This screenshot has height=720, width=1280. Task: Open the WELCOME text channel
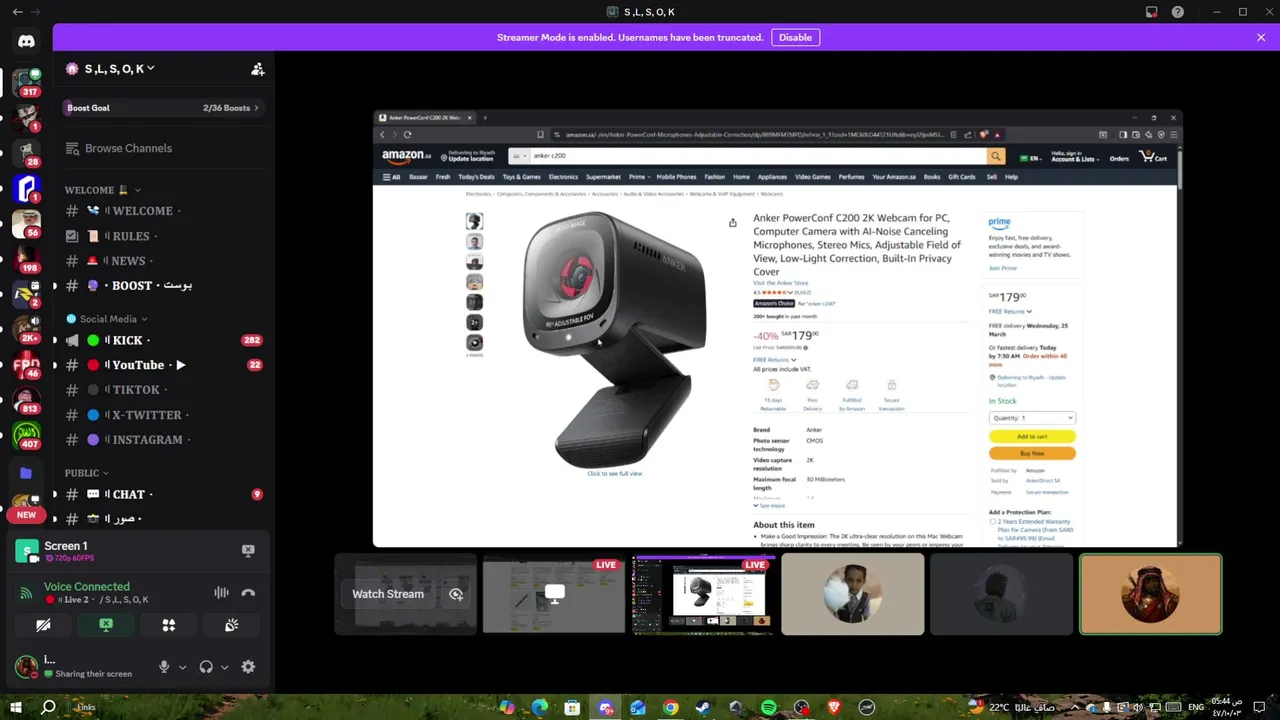[x=162, y=211]
